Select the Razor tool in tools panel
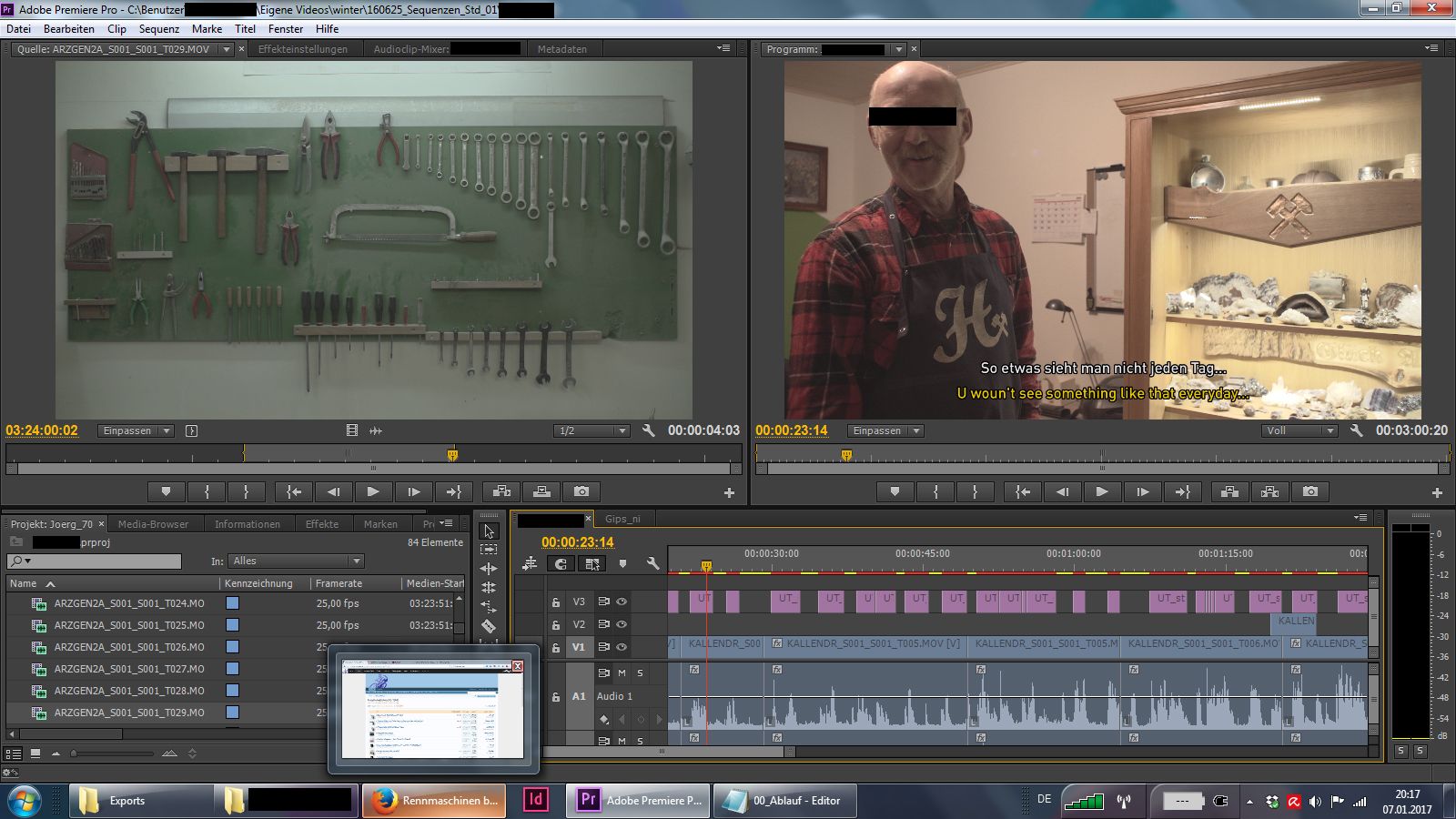This screenshot has width=1456, height=819. click(x=489, y=625)
